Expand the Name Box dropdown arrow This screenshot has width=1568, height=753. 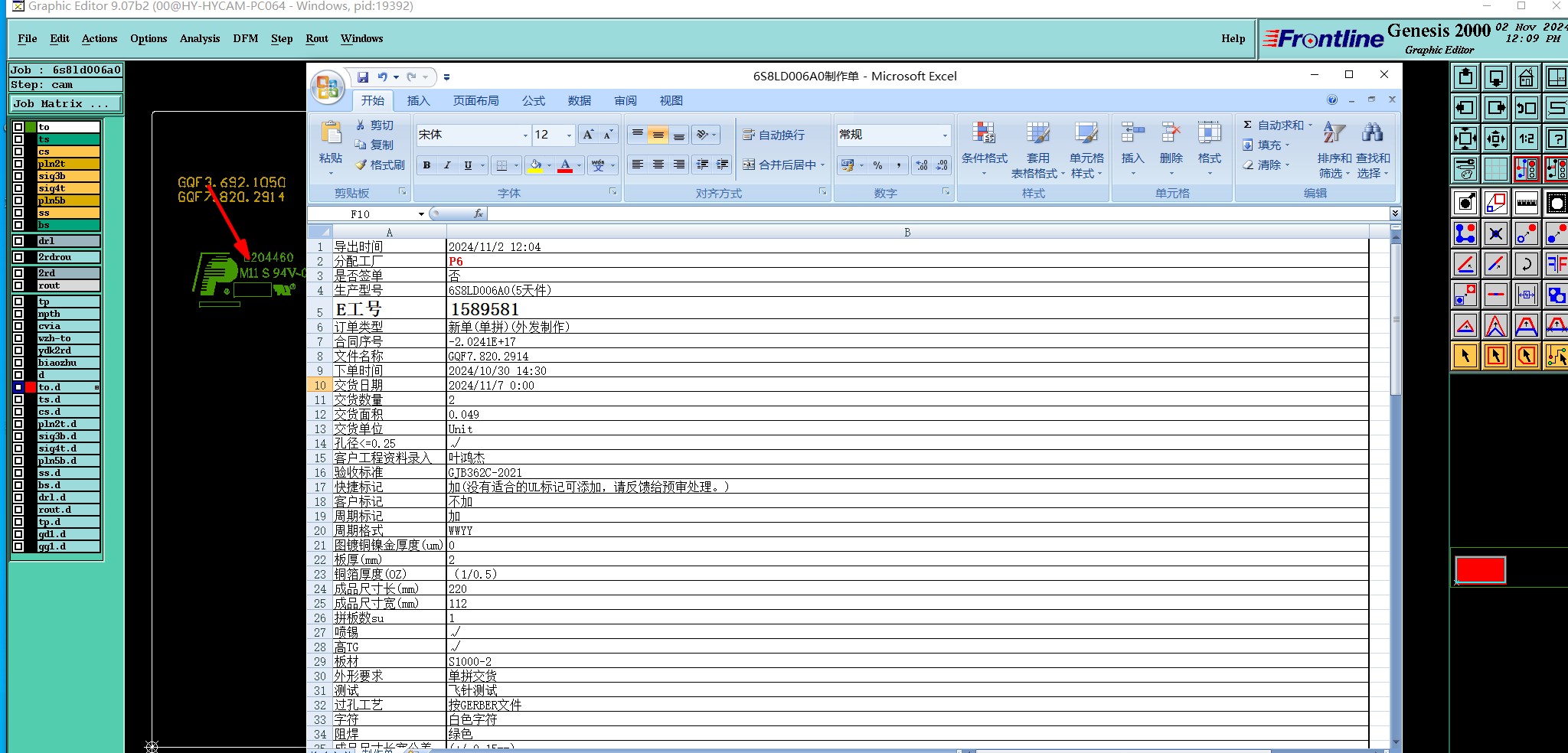[x=421, y=214]
